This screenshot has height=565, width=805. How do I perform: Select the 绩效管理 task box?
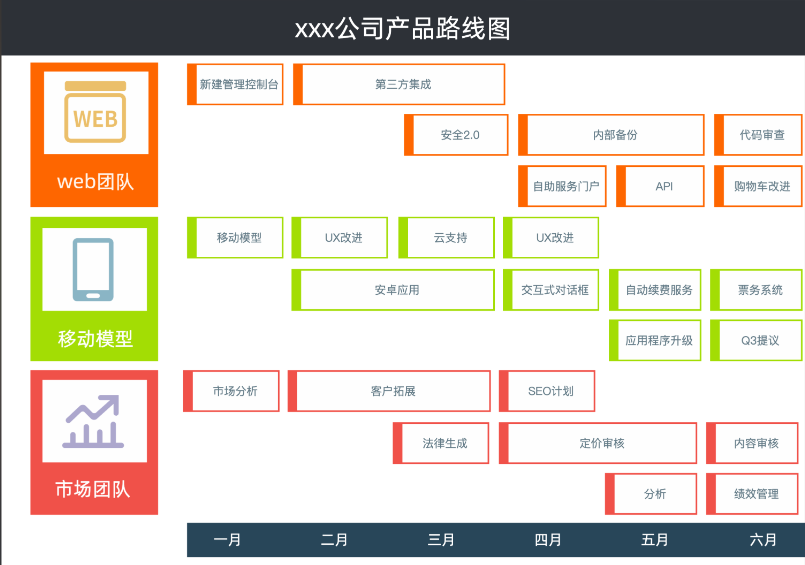(753, 494)
